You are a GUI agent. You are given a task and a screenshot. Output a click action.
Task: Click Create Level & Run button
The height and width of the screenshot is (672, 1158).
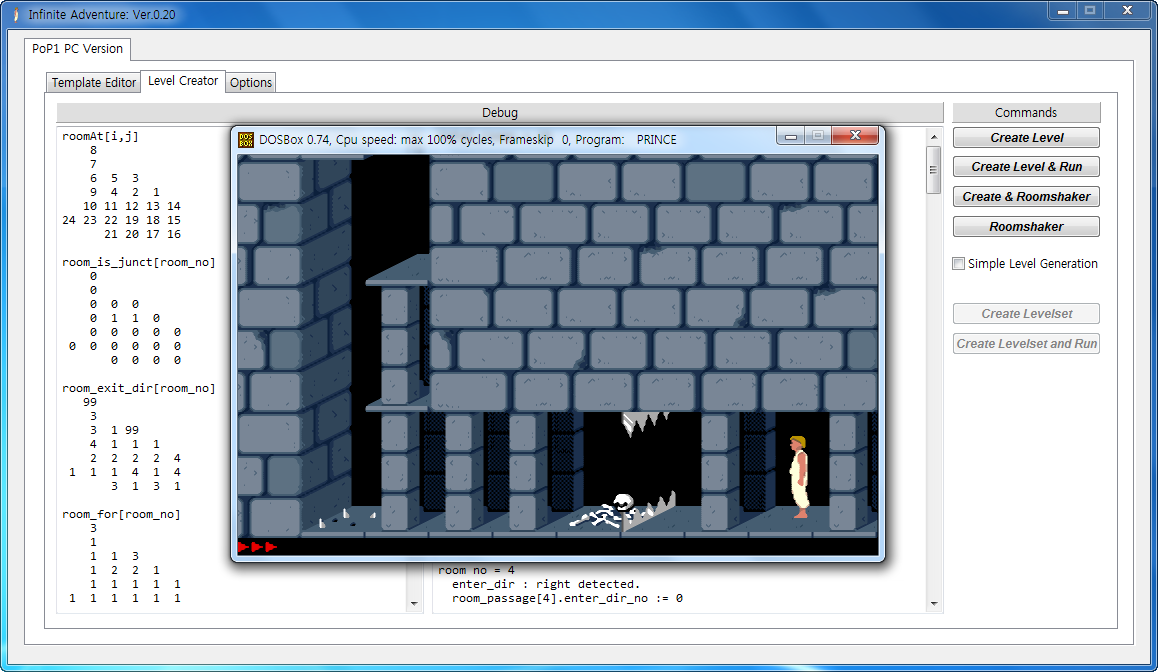point(1026,167)
